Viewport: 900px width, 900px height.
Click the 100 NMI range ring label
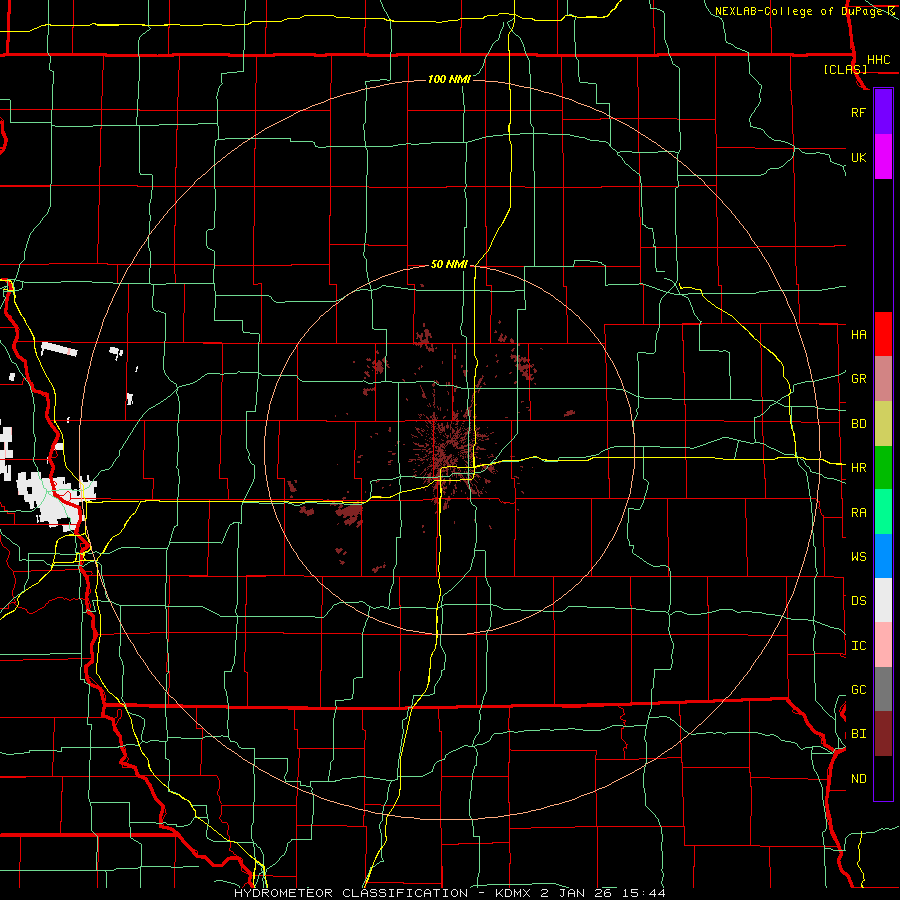(x=449, y=79)
